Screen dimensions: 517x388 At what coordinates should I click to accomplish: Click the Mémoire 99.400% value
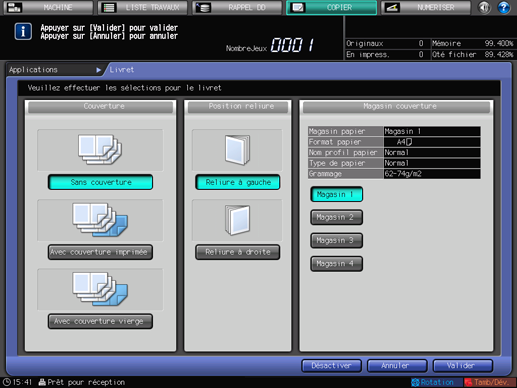point(499,43)
